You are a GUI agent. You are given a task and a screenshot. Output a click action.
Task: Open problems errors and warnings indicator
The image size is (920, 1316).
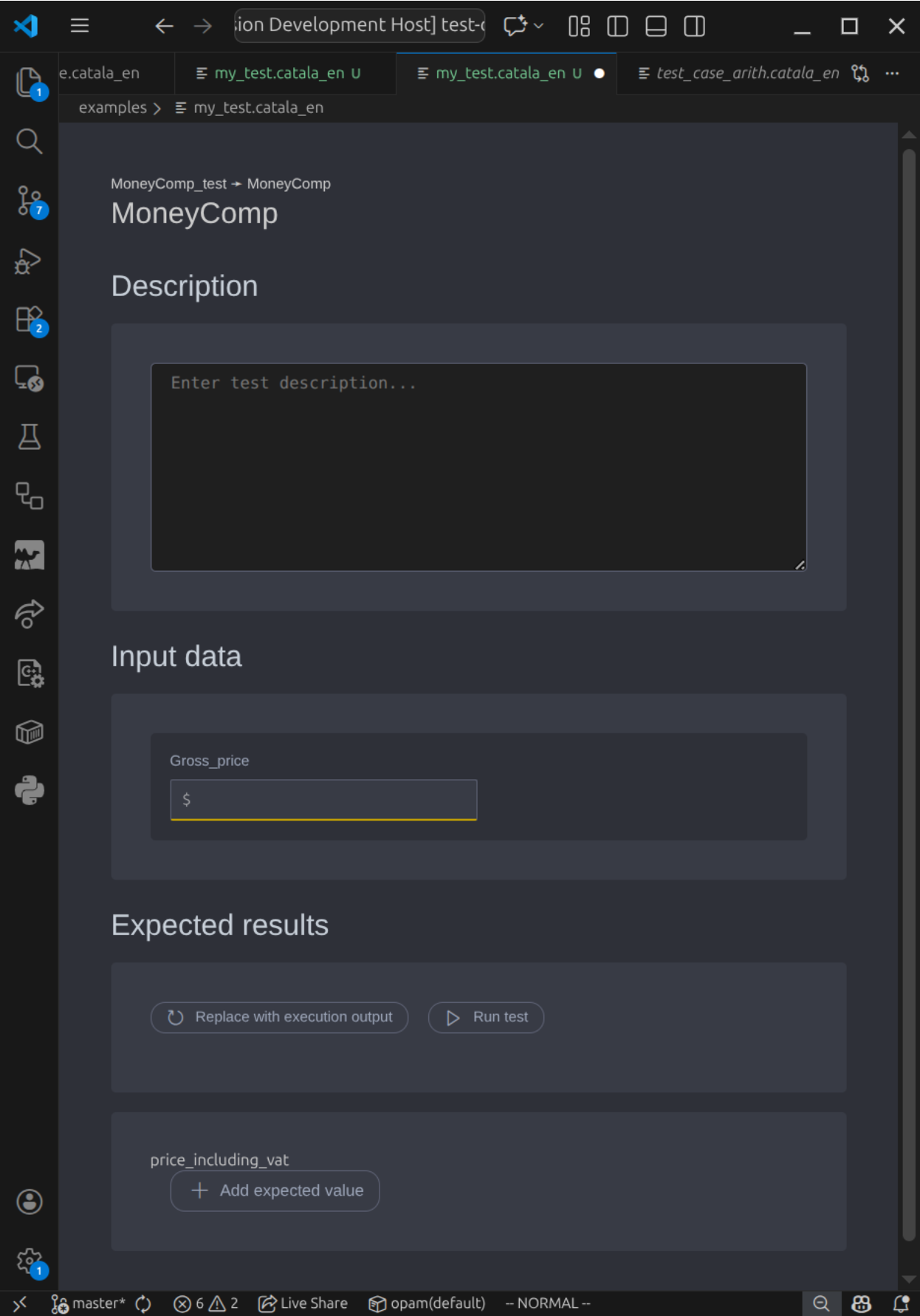coord(206,1303)
